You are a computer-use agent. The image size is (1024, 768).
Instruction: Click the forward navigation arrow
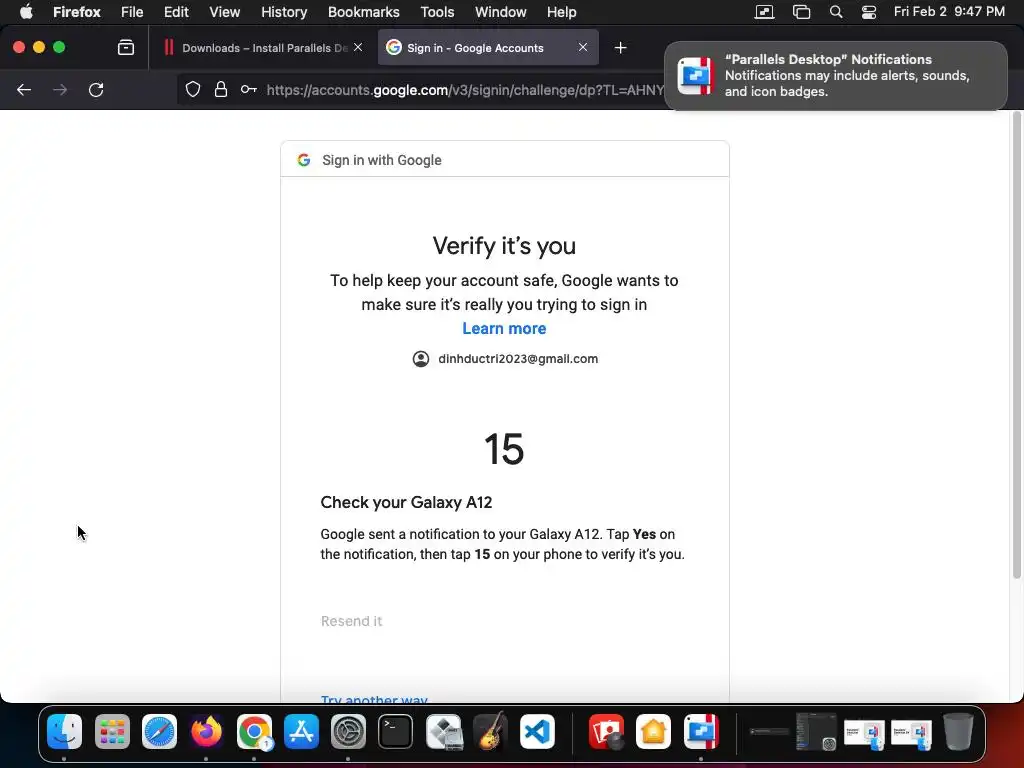[x=60, y=89]
